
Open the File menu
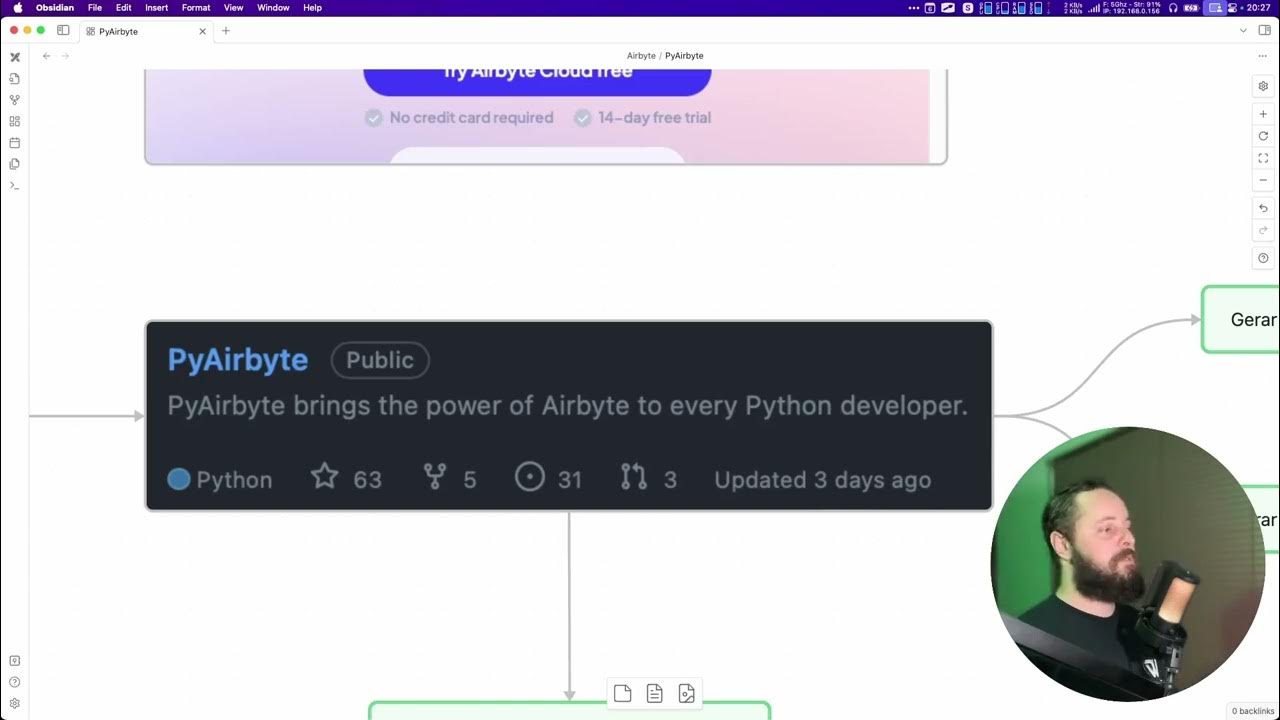(95, 8)
